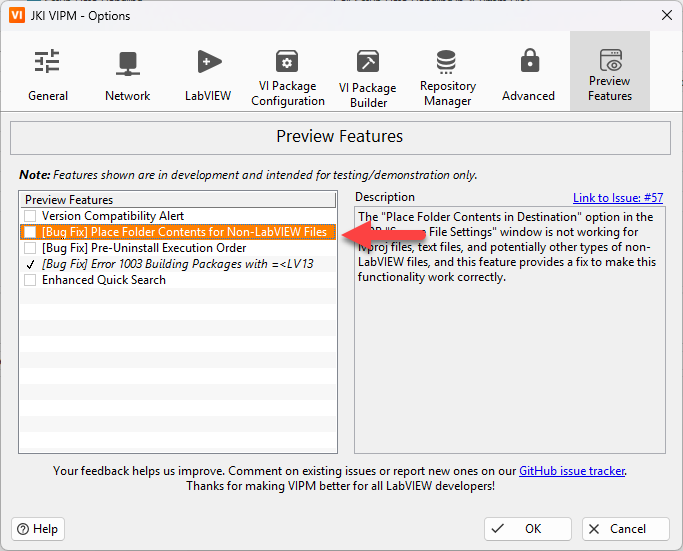The width and height of the screenshot is (683, 551).
Task: Open the Help button
Action: (x=37, y=529)
